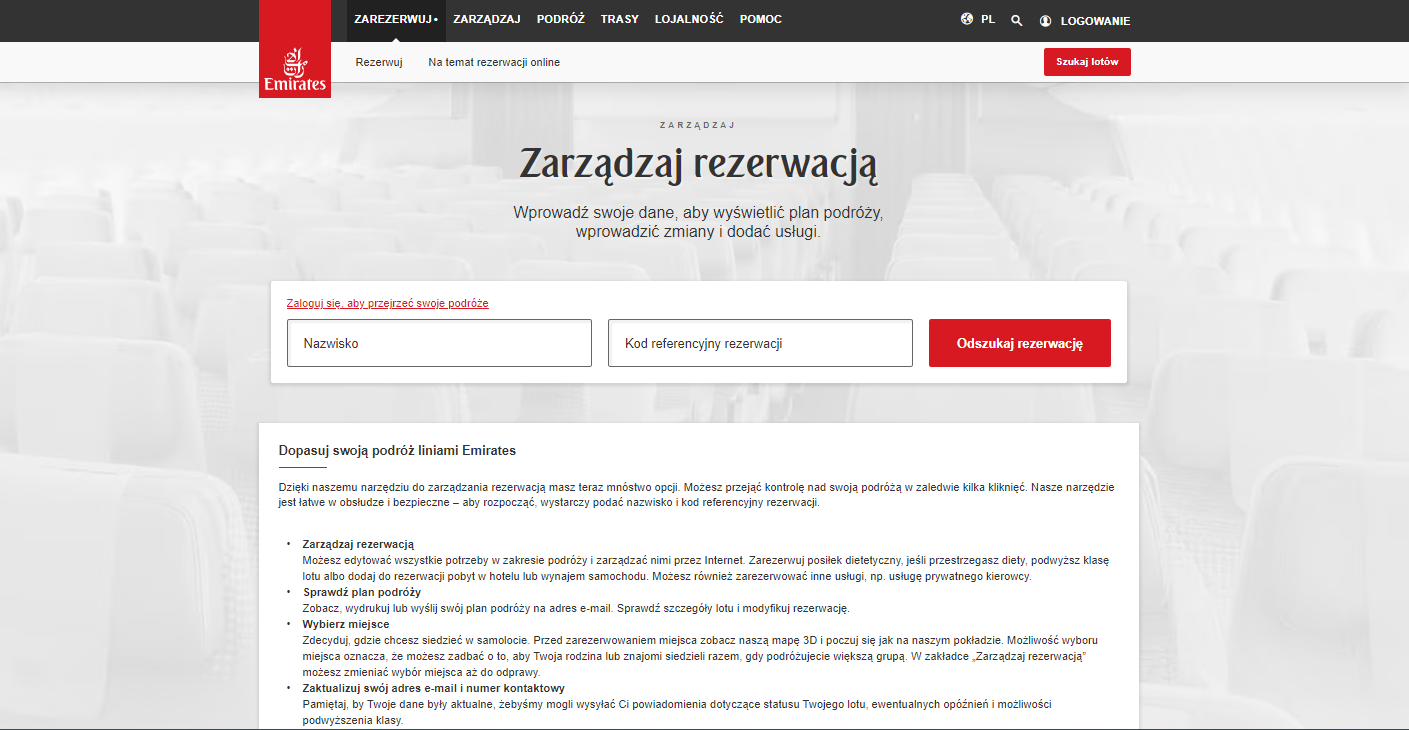Focus the Kod referencyjny rezerwacji field
The height and width of the screenshot is (730, 1409).
[760, 343]
